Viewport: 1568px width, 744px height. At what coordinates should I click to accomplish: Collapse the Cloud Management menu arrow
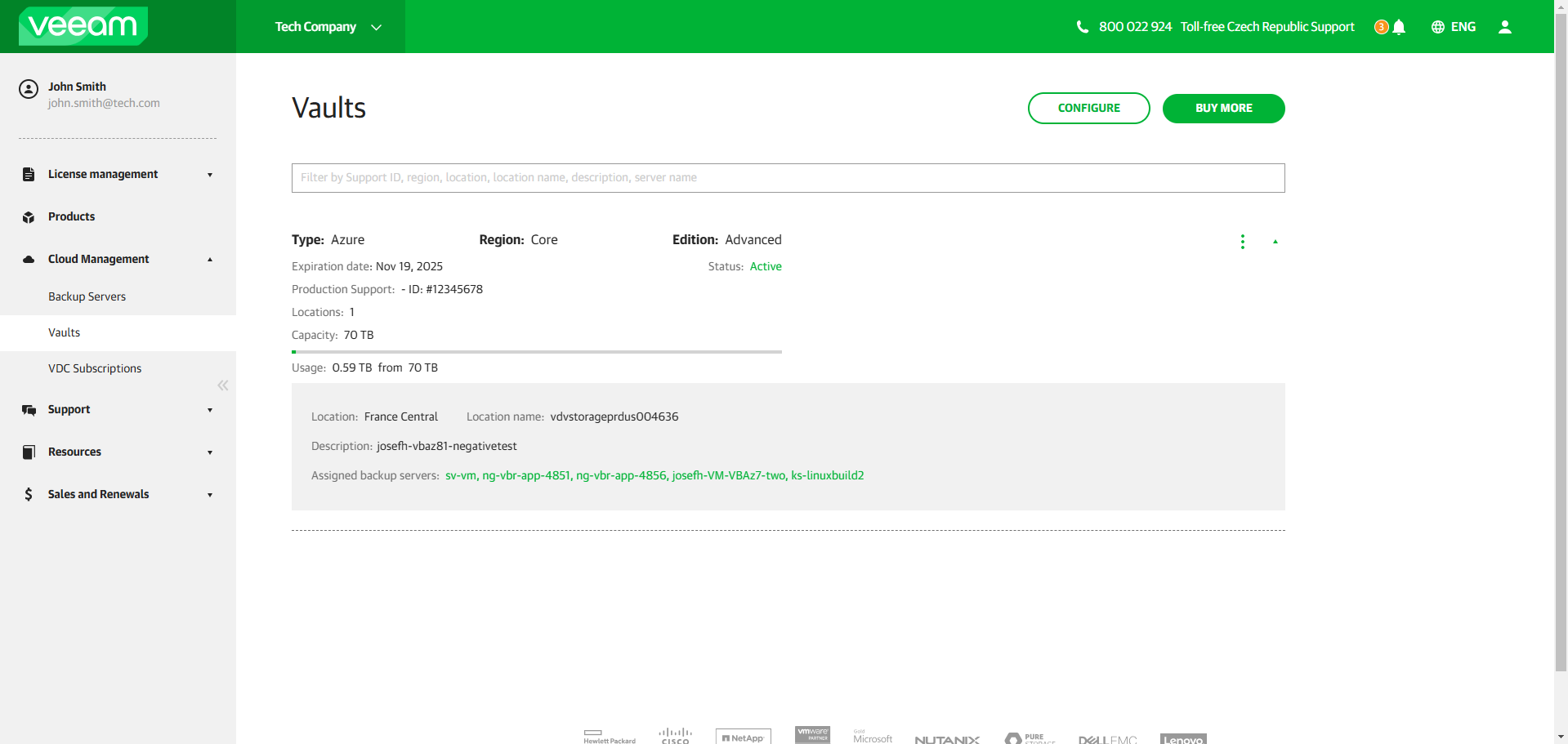210,260
